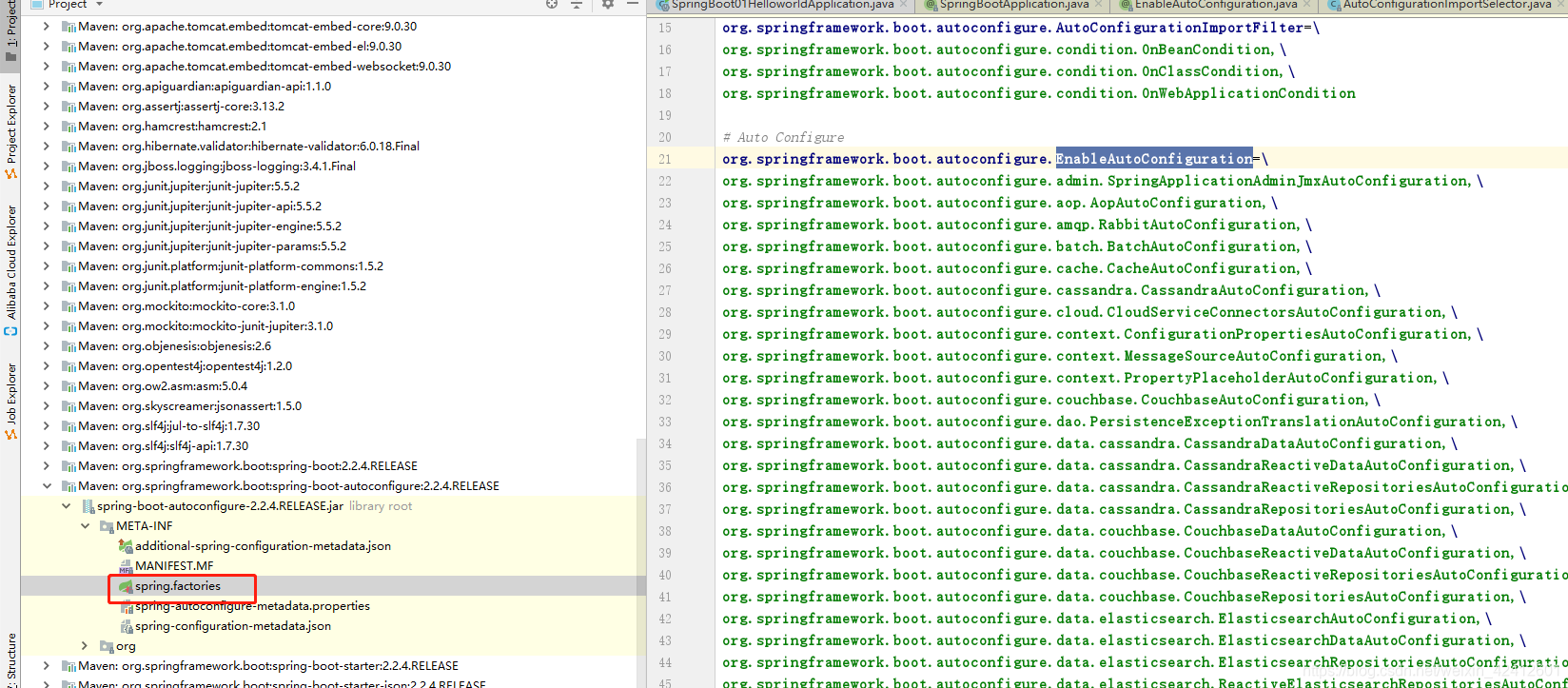This screenshot has height=688, width=1568.
Task: Select Maven: org.opentest4j:opentest4j:1.2.0 row
Action: 333,366
